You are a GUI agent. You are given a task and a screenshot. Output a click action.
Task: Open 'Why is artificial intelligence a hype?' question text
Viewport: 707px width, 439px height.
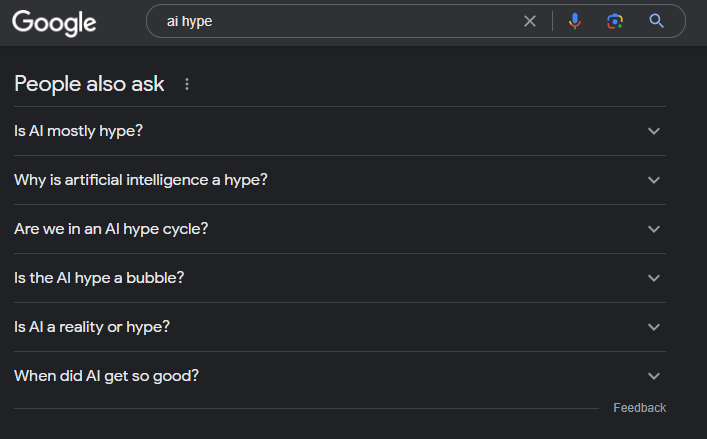click(141, 180)
